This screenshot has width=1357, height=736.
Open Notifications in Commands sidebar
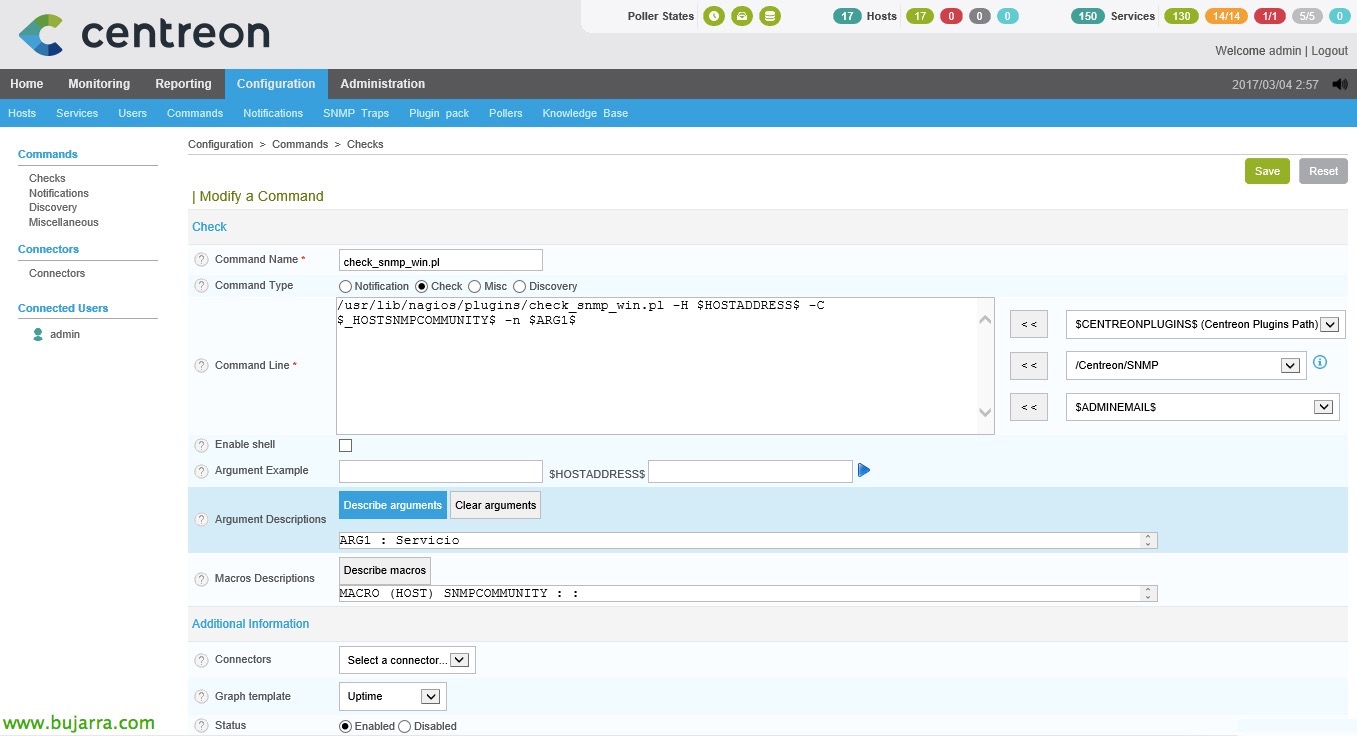click(58, 193)
